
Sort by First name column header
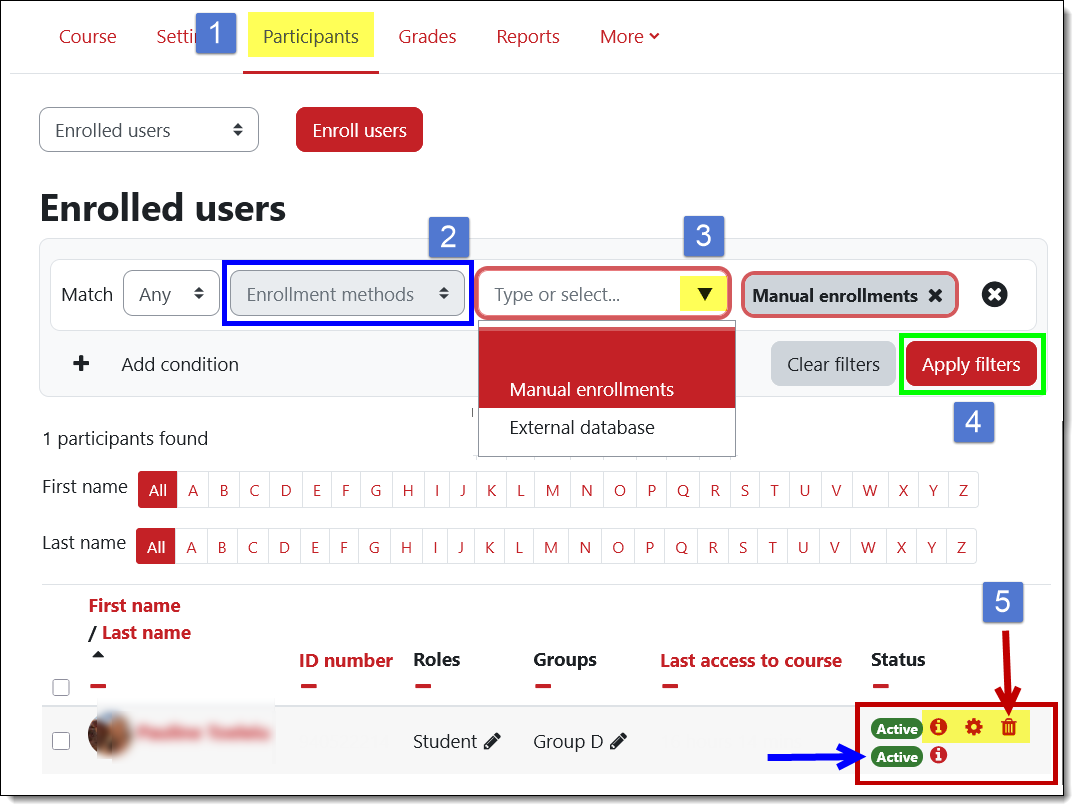(134, 605)
